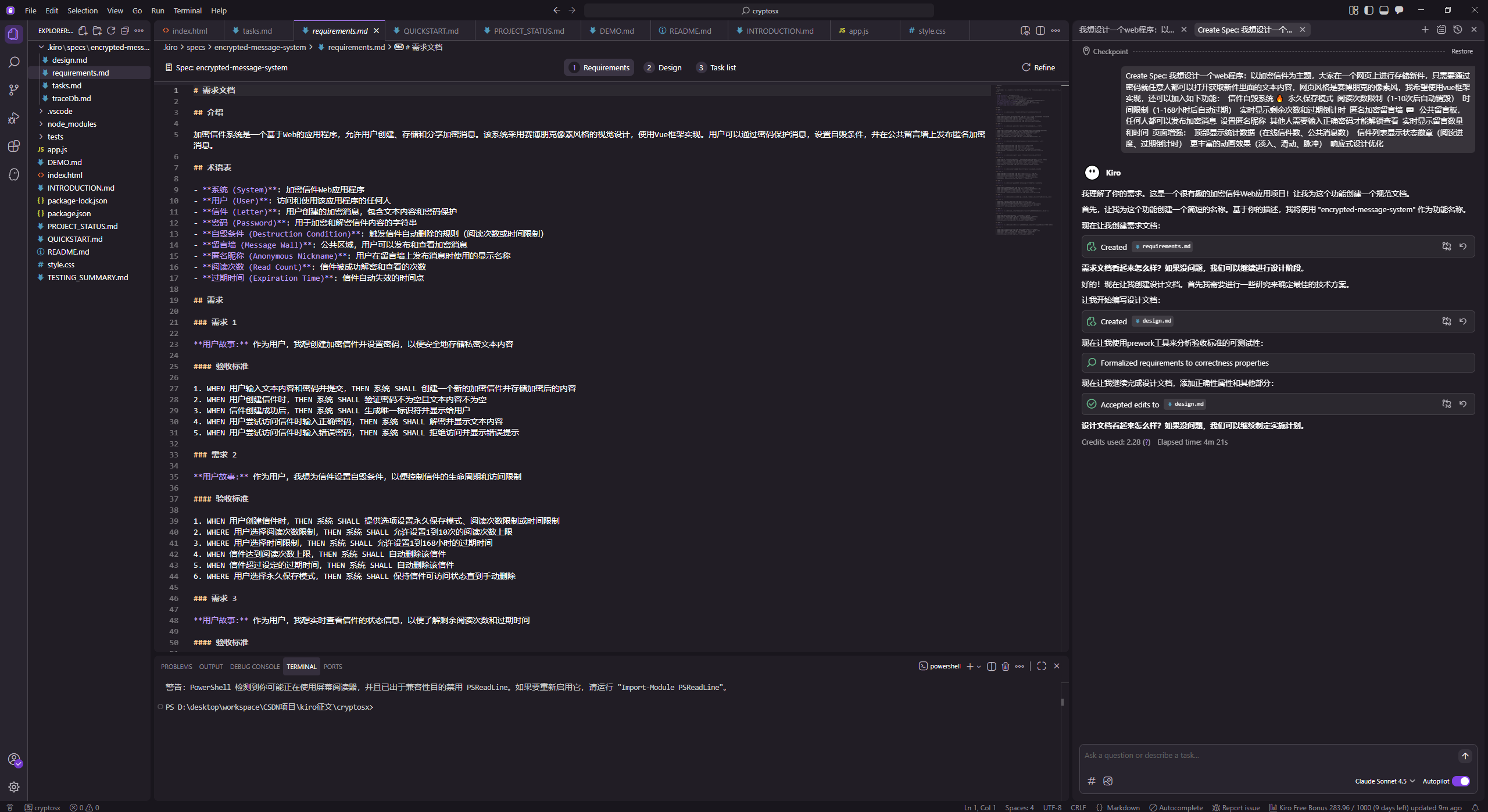Toggle the panel layout icon in title bar
The width and height of the screenshot is (1488, 812).
[x=1384, y=10]
